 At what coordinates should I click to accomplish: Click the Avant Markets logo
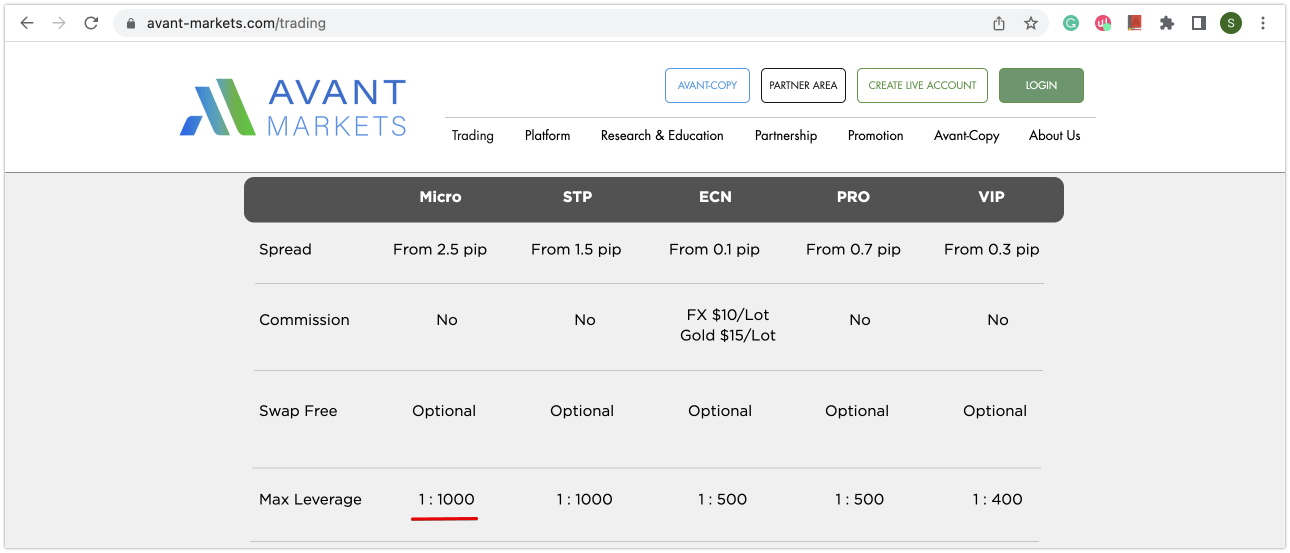coord(293,107)
